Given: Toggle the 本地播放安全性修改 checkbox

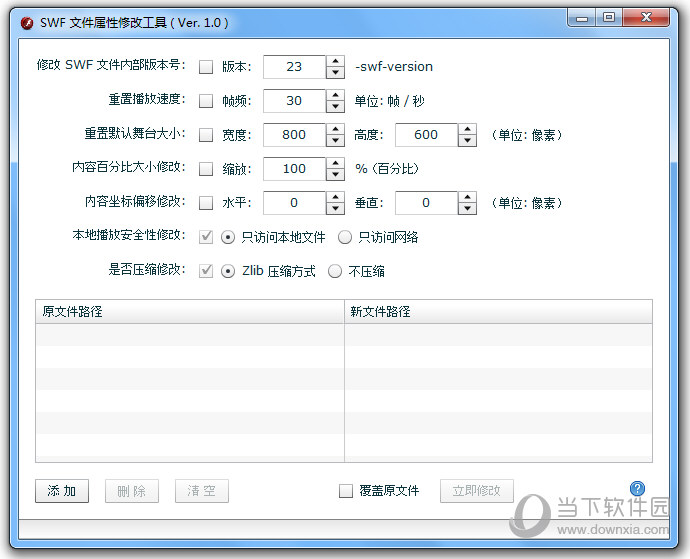Looking at the screenshot, I should coord(206,237).
